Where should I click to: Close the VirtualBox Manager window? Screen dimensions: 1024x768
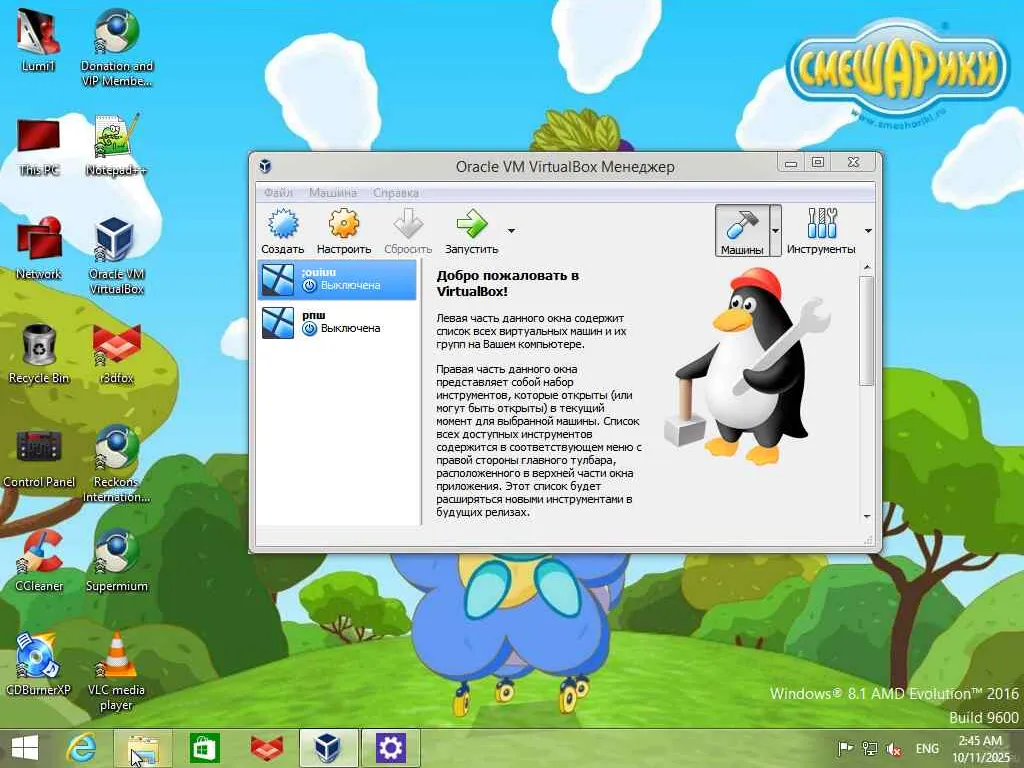pyautogui.click(x=854, y=162)
